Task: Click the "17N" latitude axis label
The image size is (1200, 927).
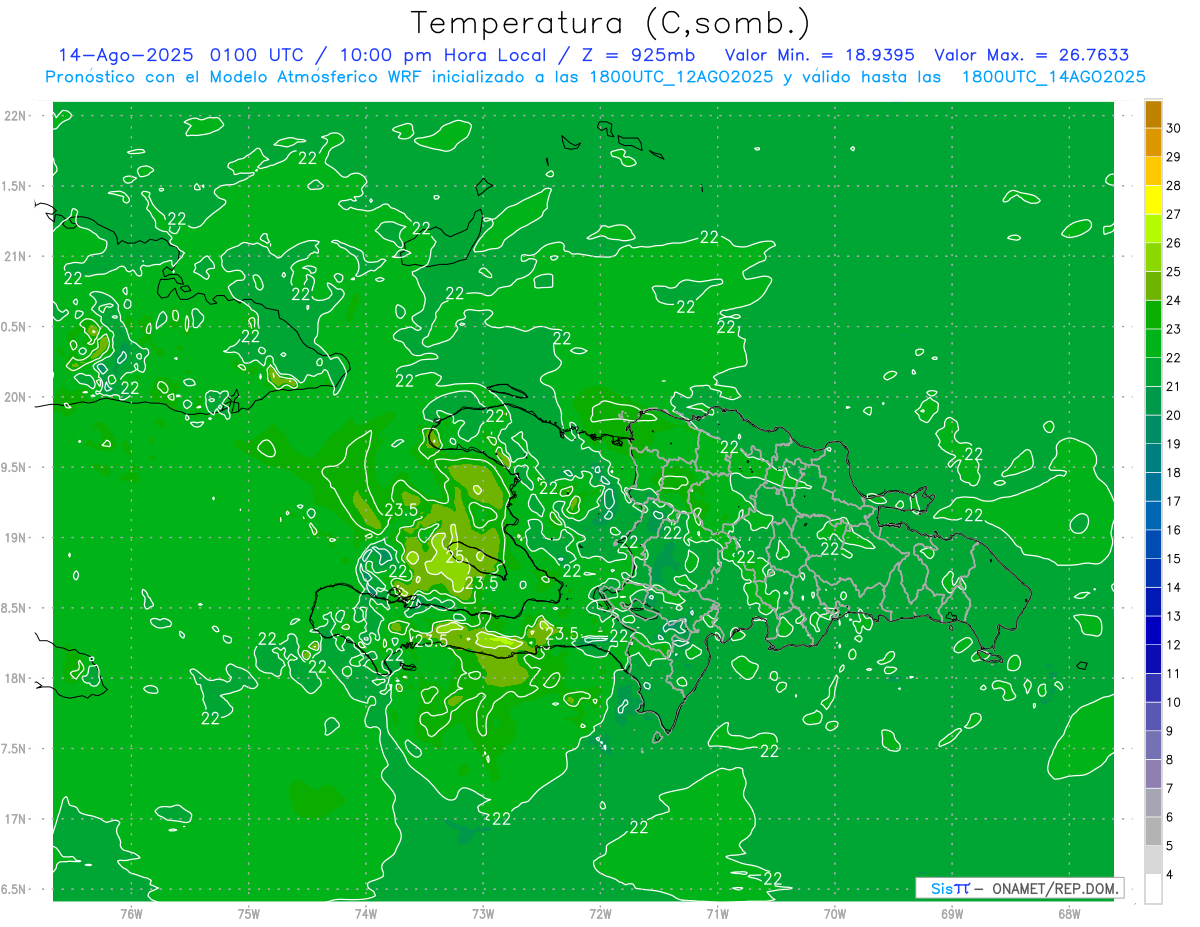Action: 16,819
